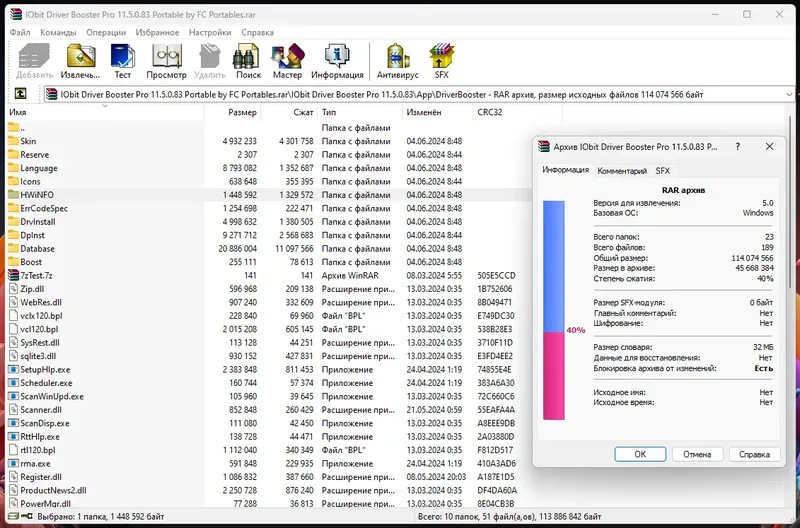
Task: Confirm dialog with OK button
Action: click(x=640, y=454)
